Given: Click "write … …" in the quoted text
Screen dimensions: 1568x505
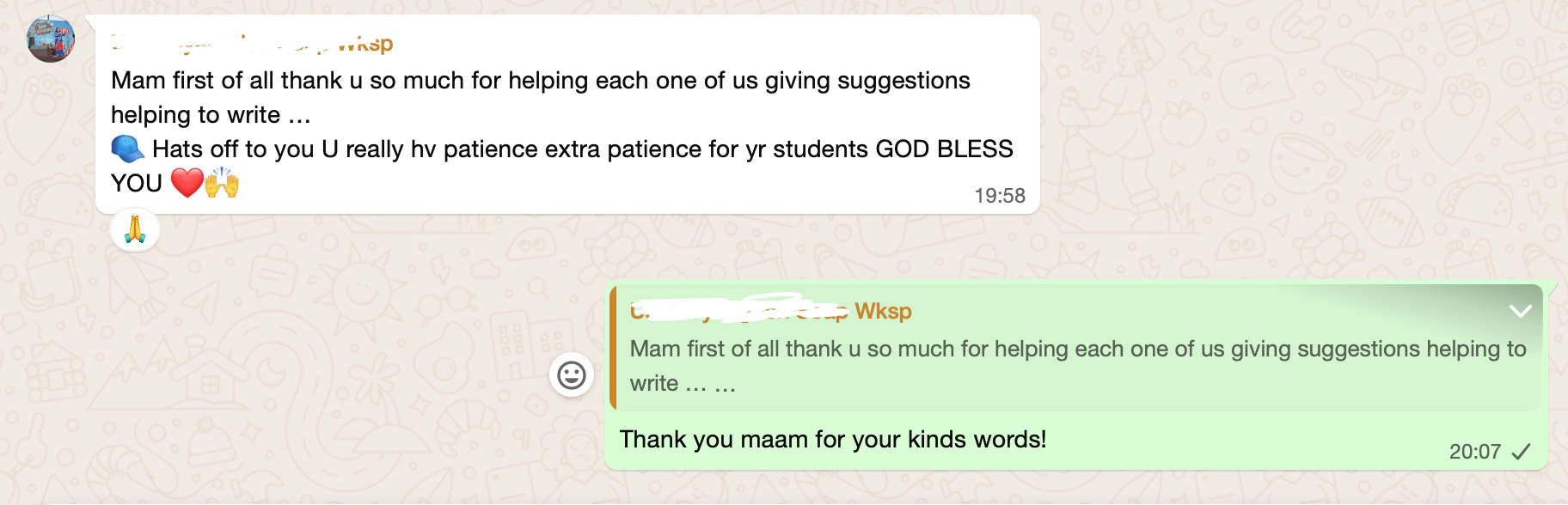Looking at the screenshot, I should pyautogui.click(x=683, y=384).
